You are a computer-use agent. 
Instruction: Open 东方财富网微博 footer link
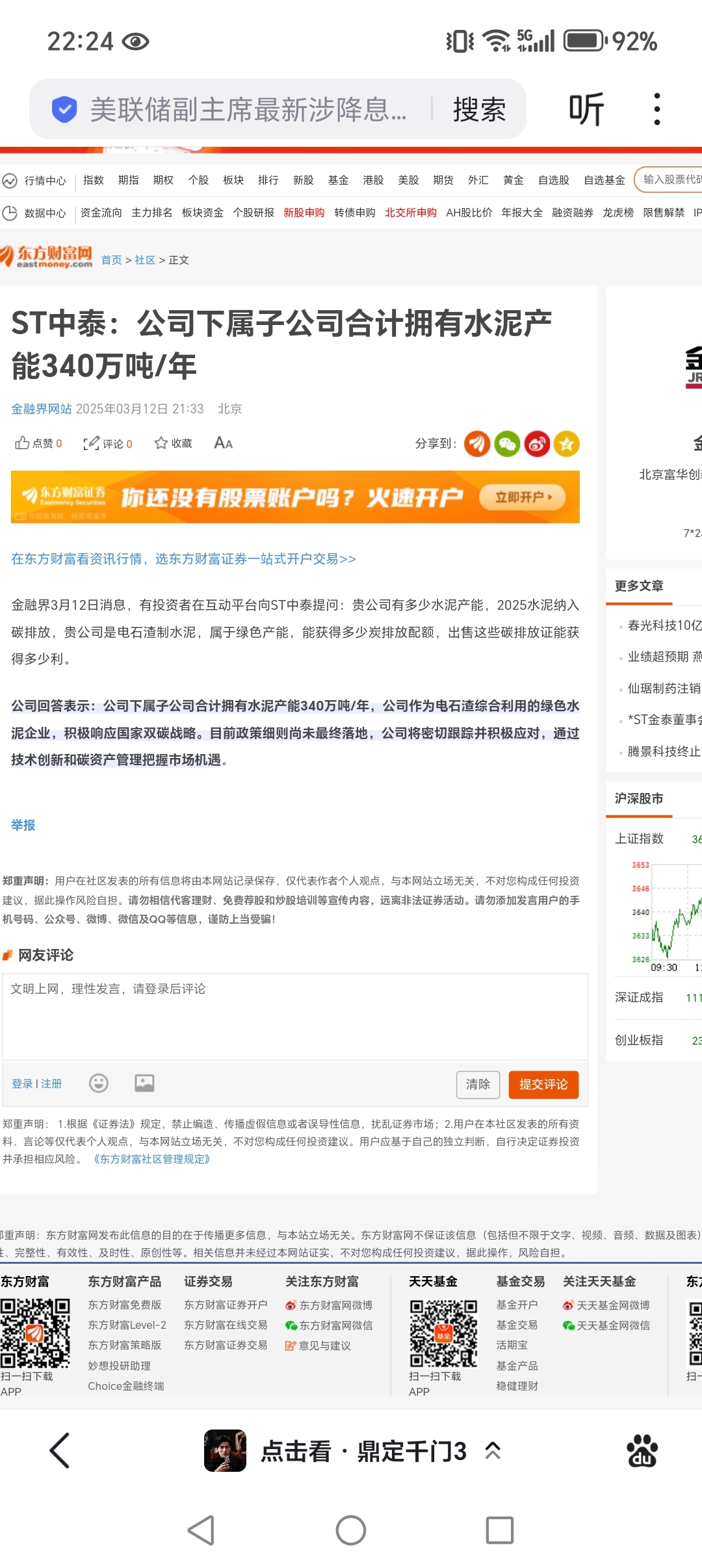click(x=329, y=1305)
